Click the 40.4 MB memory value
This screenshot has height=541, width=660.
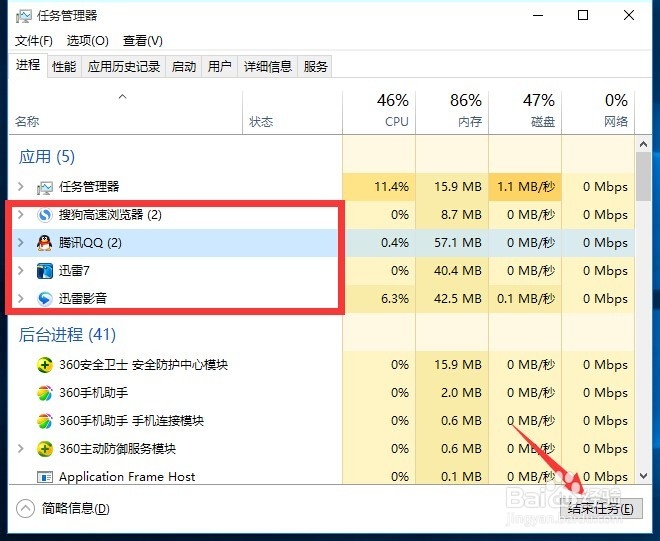click(458, 270)
